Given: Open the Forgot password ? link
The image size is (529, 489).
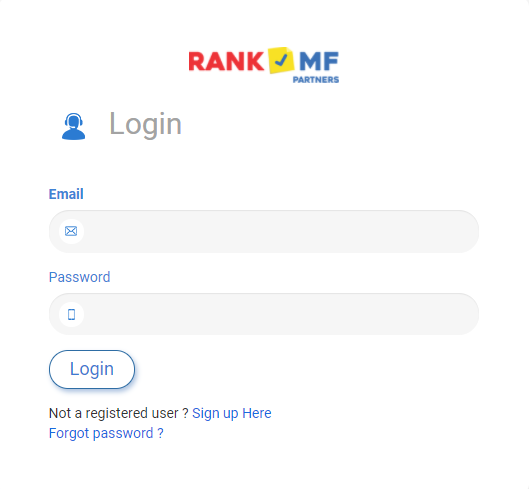Looking at the screenshot, I should (x=106, y=433).
